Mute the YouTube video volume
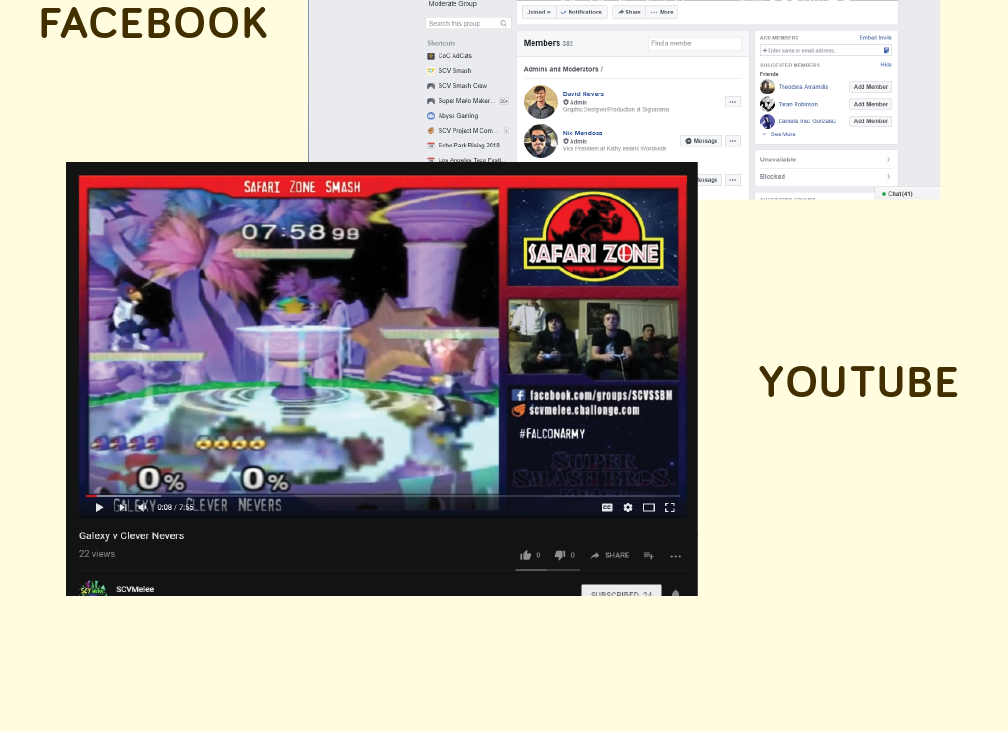This screenshot has width=1008, height=732. pos(143,507)
